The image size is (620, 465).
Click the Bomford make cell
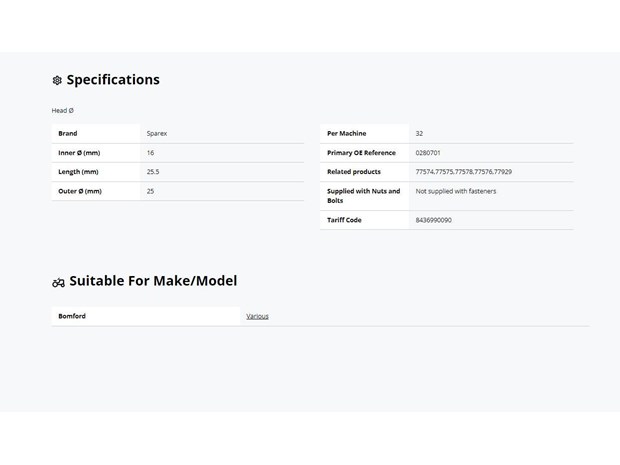pos(146,316)
